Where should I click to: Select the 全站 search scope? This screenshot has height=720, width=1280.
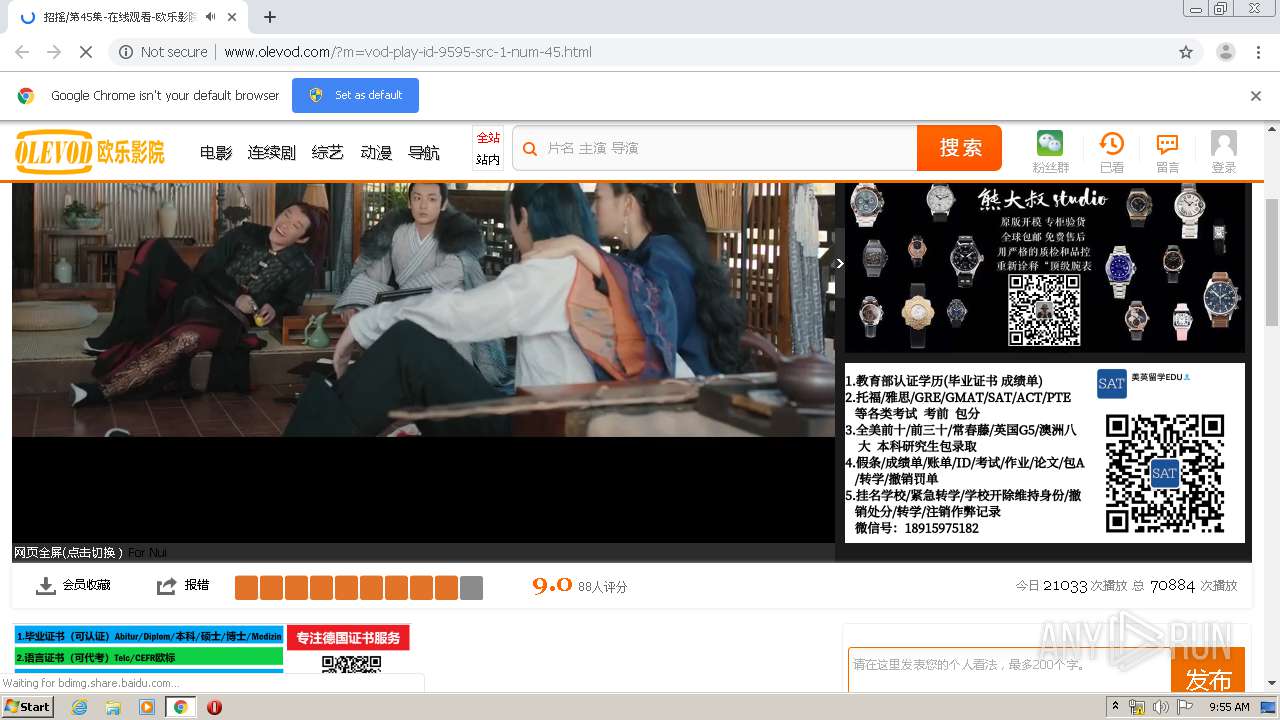coord(488,138)
